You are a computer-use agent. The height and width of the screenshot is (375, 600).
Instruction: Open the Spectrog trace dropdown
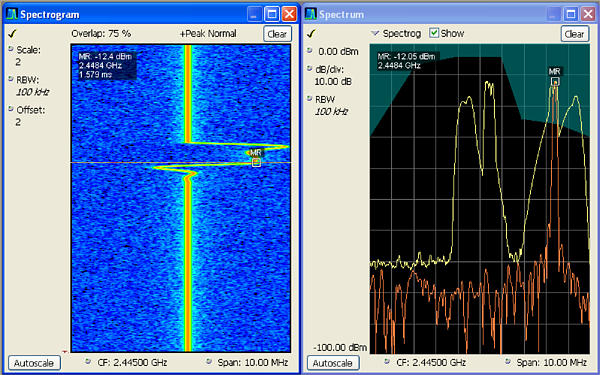[375, 33]
